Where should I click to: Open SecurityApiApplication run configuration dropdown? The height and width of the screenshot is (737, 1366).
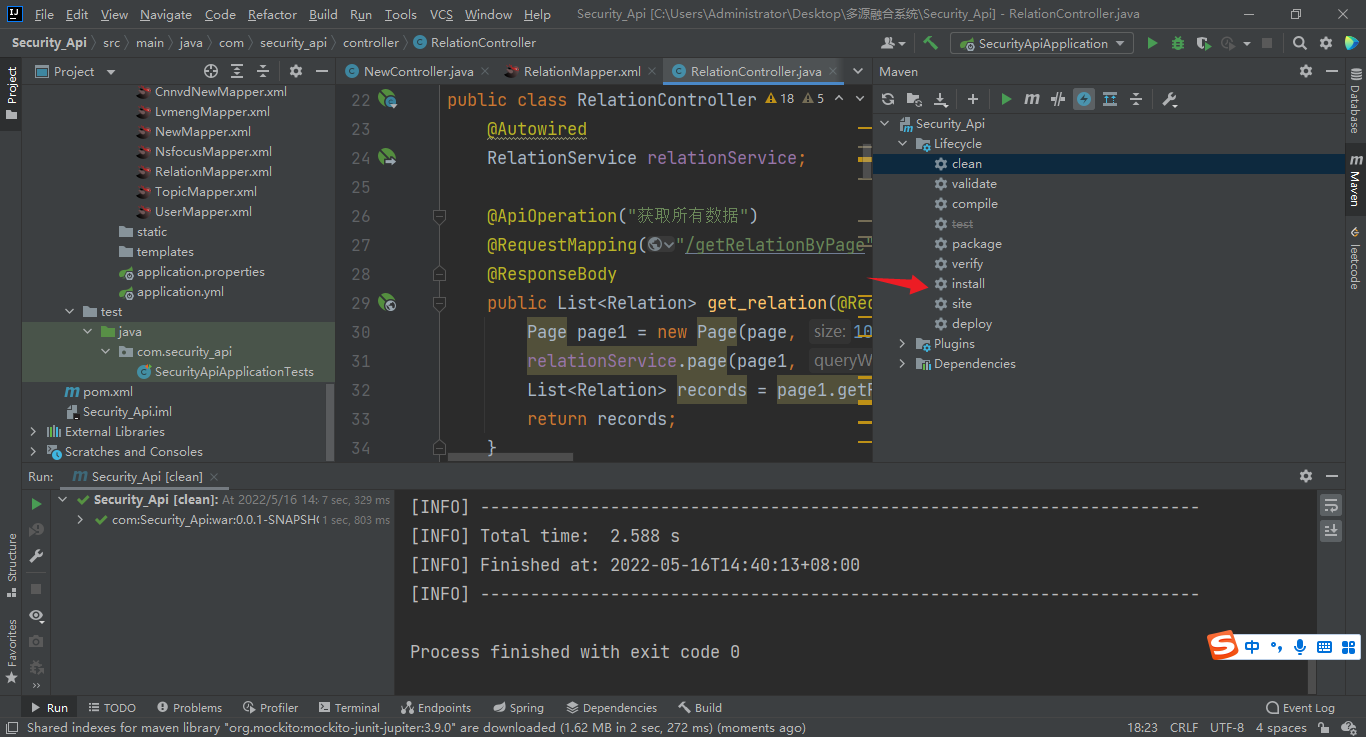1041,43
